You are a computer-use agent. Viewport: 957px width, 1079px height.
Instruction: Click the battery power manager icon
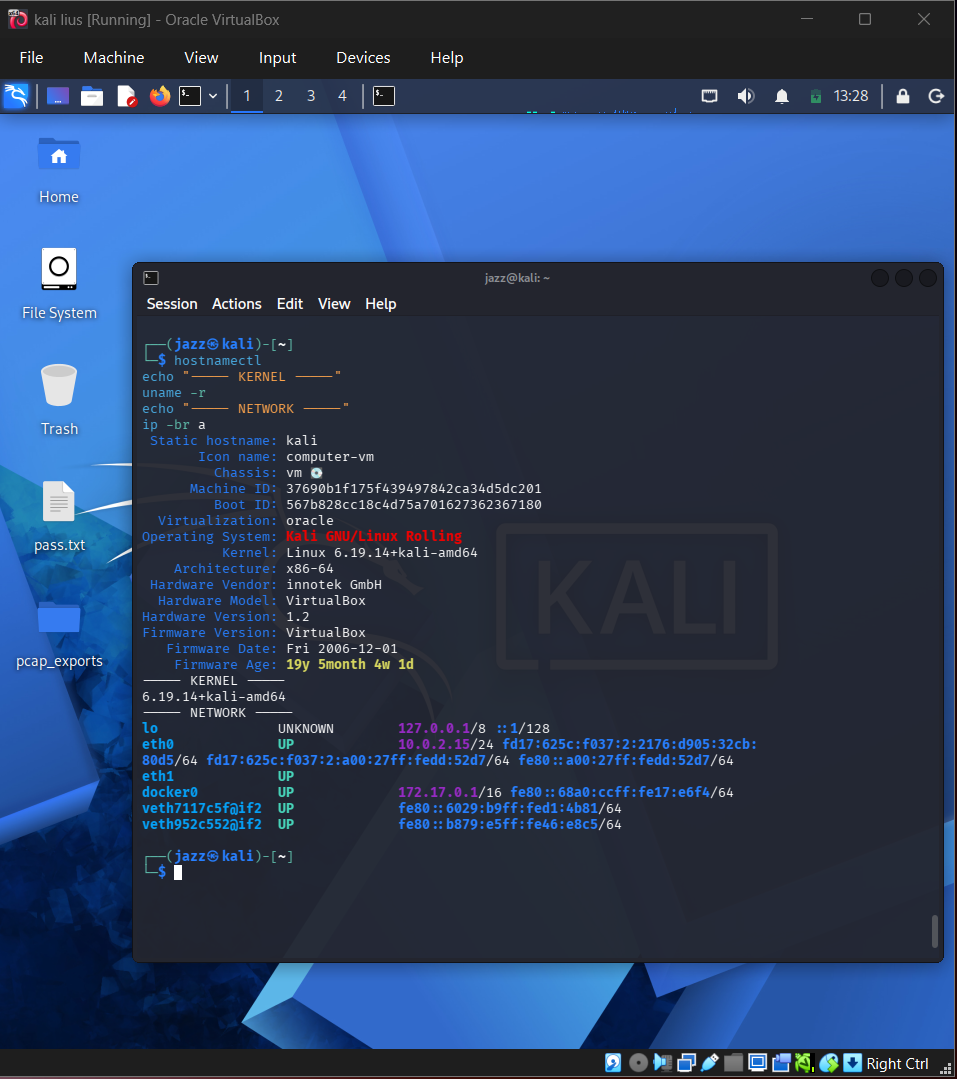(x=815, y=96)
